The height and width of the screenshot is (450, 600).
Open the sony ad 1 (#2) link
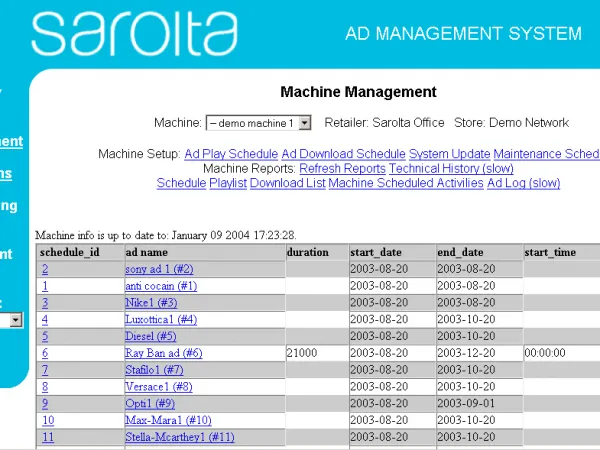(159, 269)
